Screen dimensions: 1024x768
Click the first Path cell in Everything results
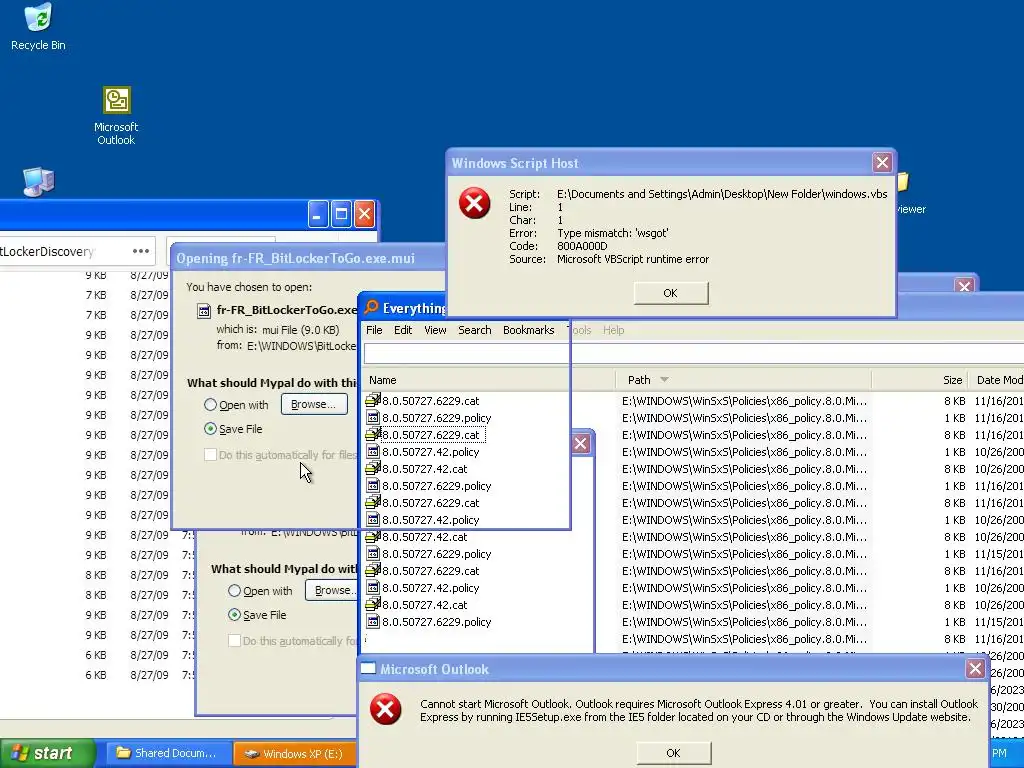[x=744, y=401]
